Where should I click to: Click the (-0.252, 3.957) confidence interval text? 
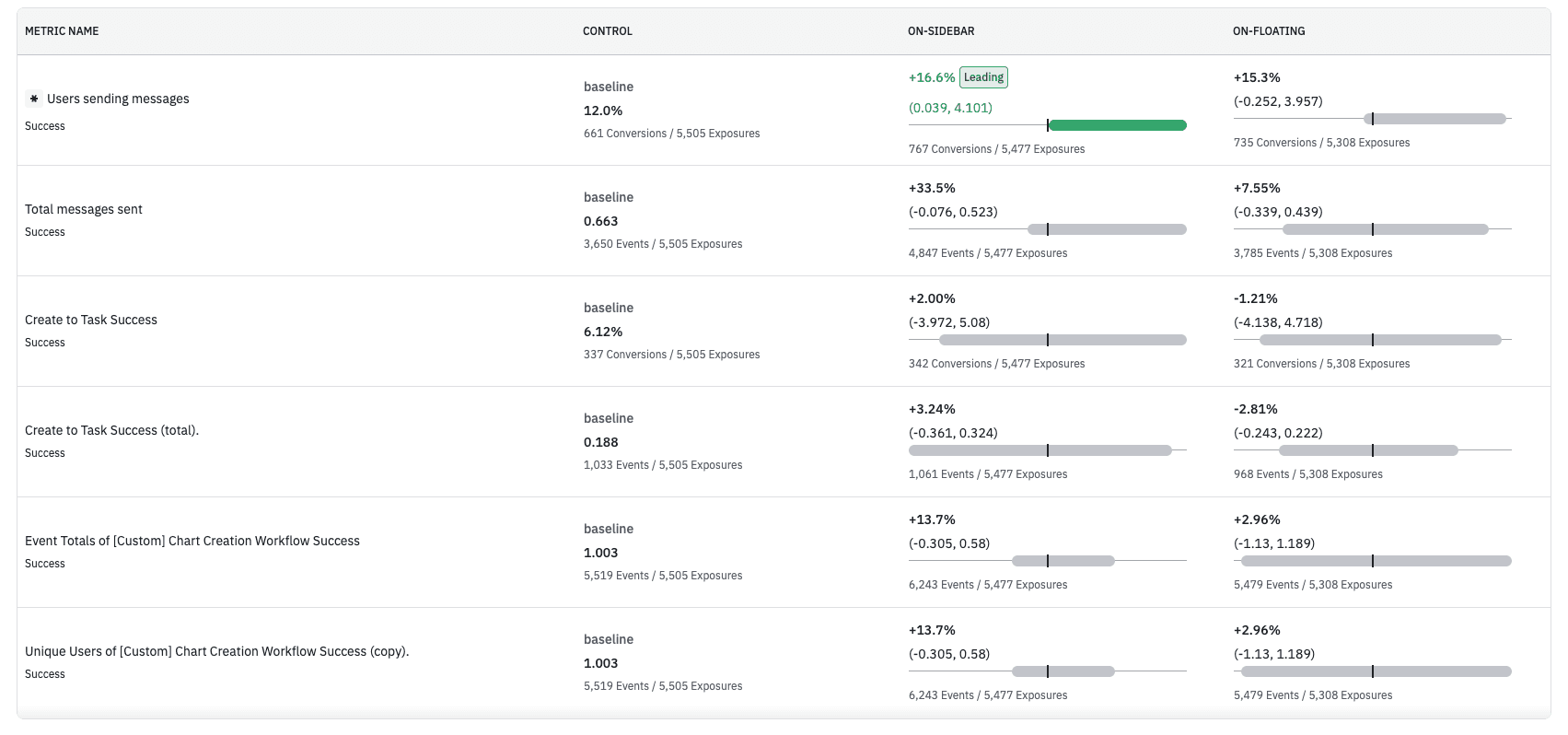coord(1278,101)
